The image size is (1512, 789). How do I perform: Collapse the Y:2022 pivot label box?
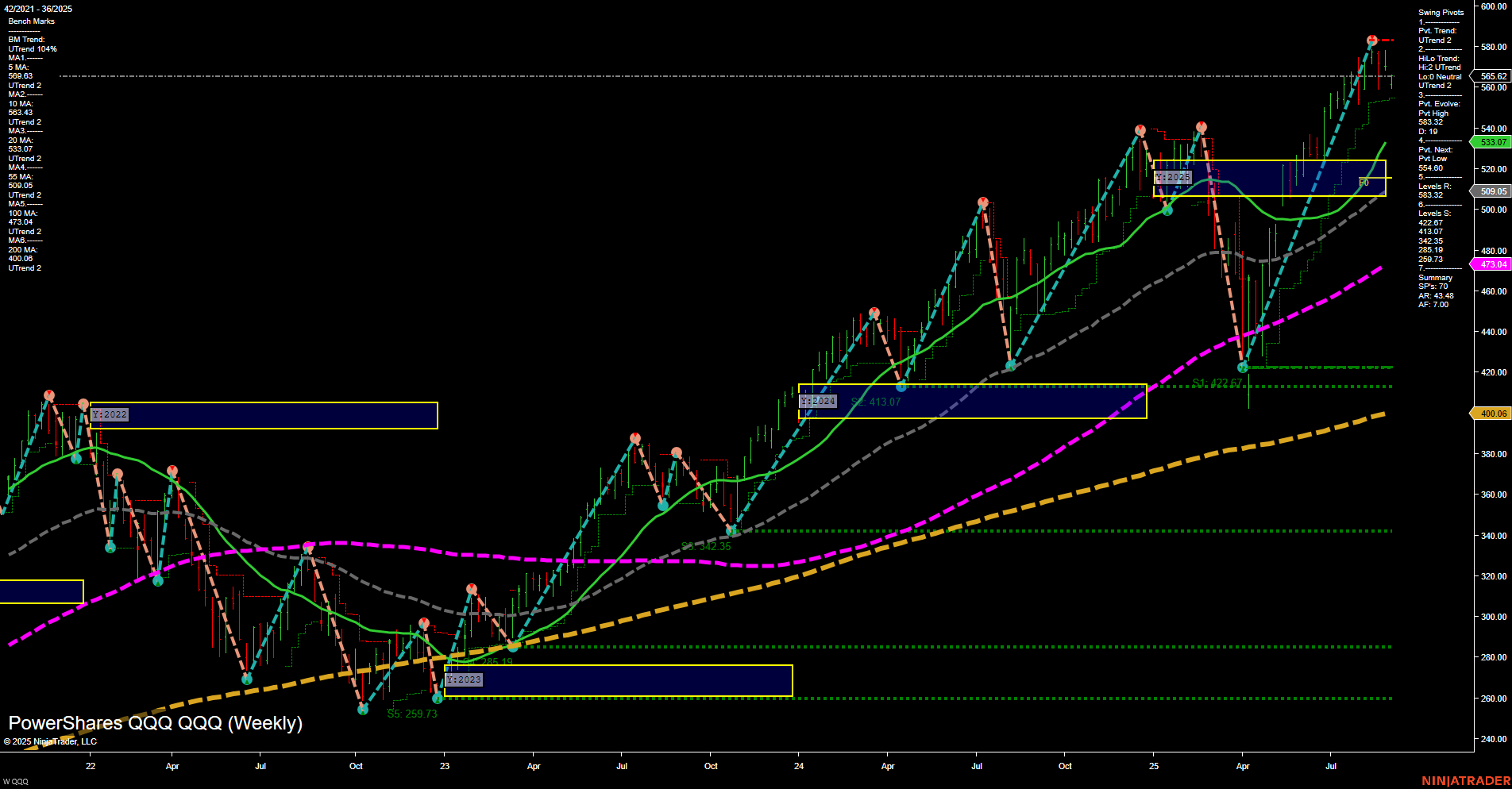[110, 414]
